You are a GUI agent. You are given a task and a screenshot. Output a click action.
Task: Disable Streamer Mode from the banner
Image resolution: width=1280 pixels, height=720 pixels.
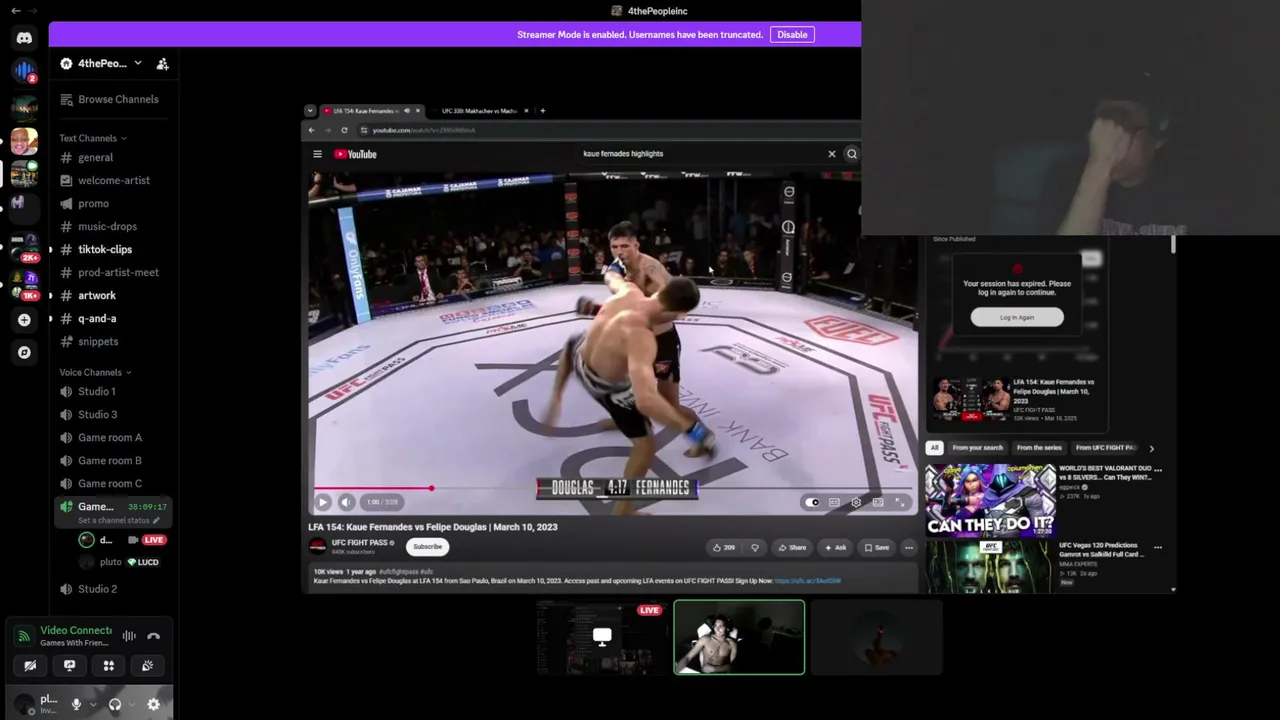792,35
